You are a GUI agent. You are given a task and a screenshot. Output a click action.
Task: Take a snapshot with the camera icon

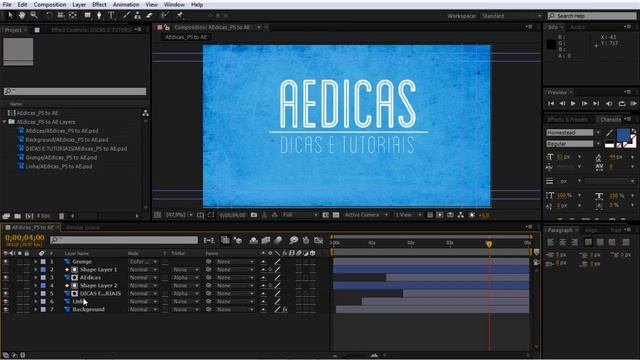click(254, 215)
